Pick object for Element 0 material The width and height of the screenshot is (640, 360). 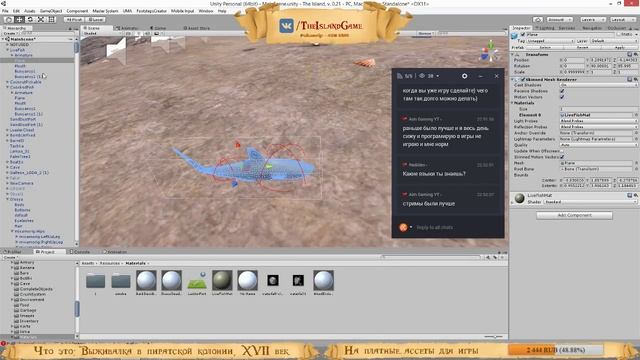[x=636, y=115]
